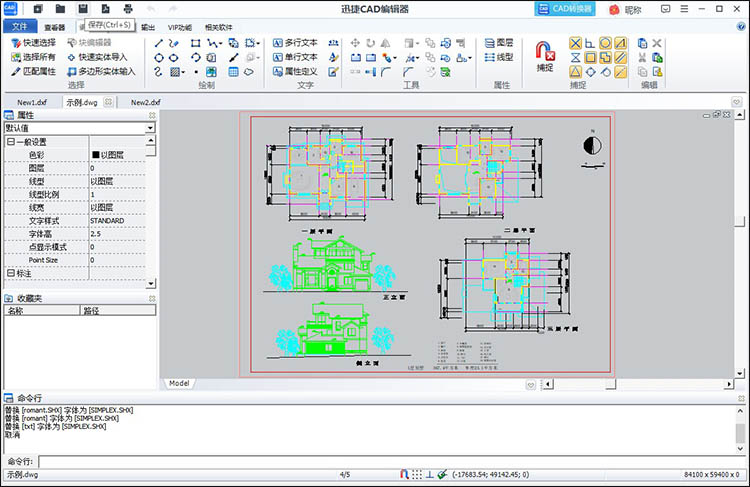Toggle the perpendicular angle snap mode
The image size is (750, 487).
[590, 44]
